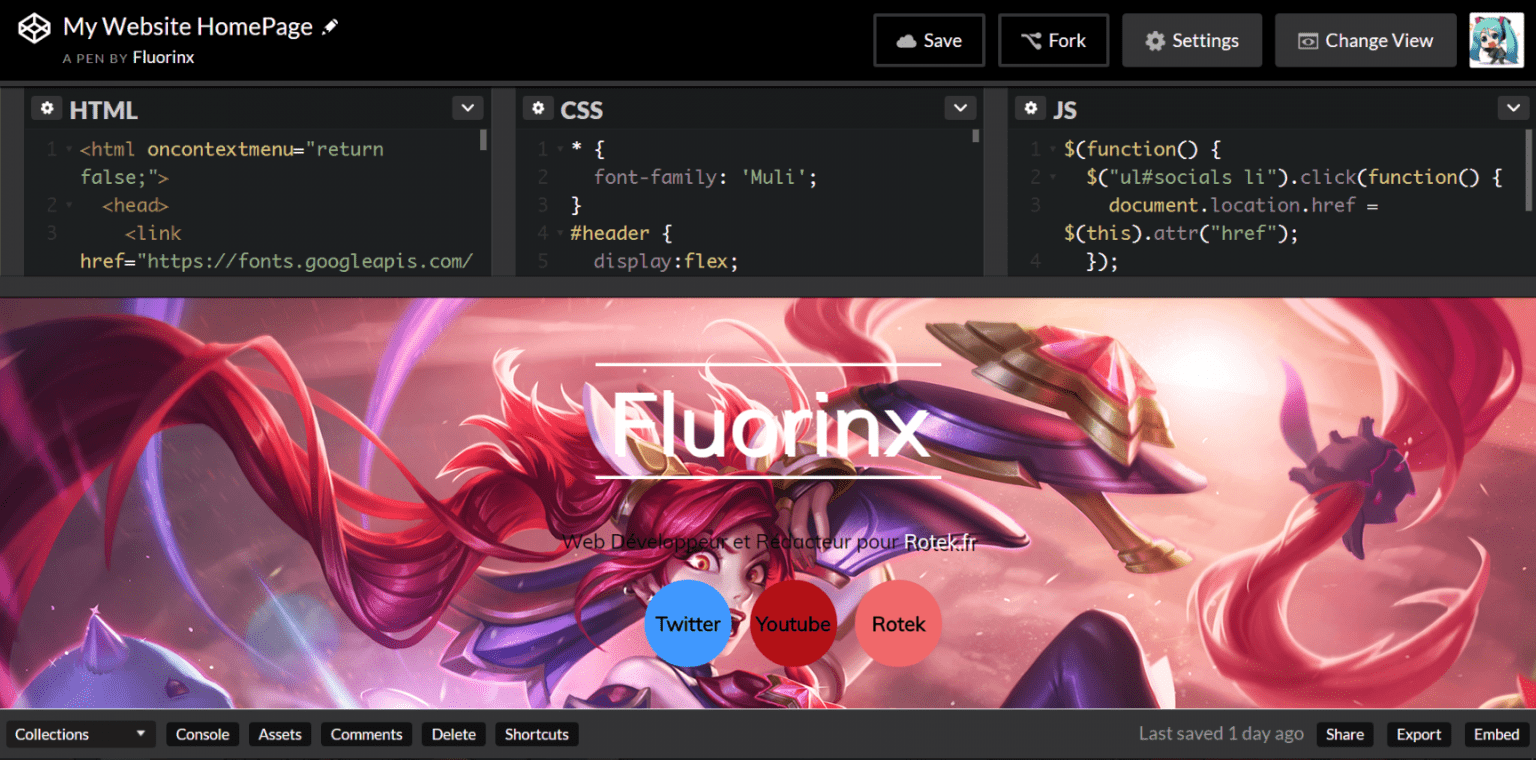Click the CSS panel title
Screen dimensions: 1536x760
(582, 109)
